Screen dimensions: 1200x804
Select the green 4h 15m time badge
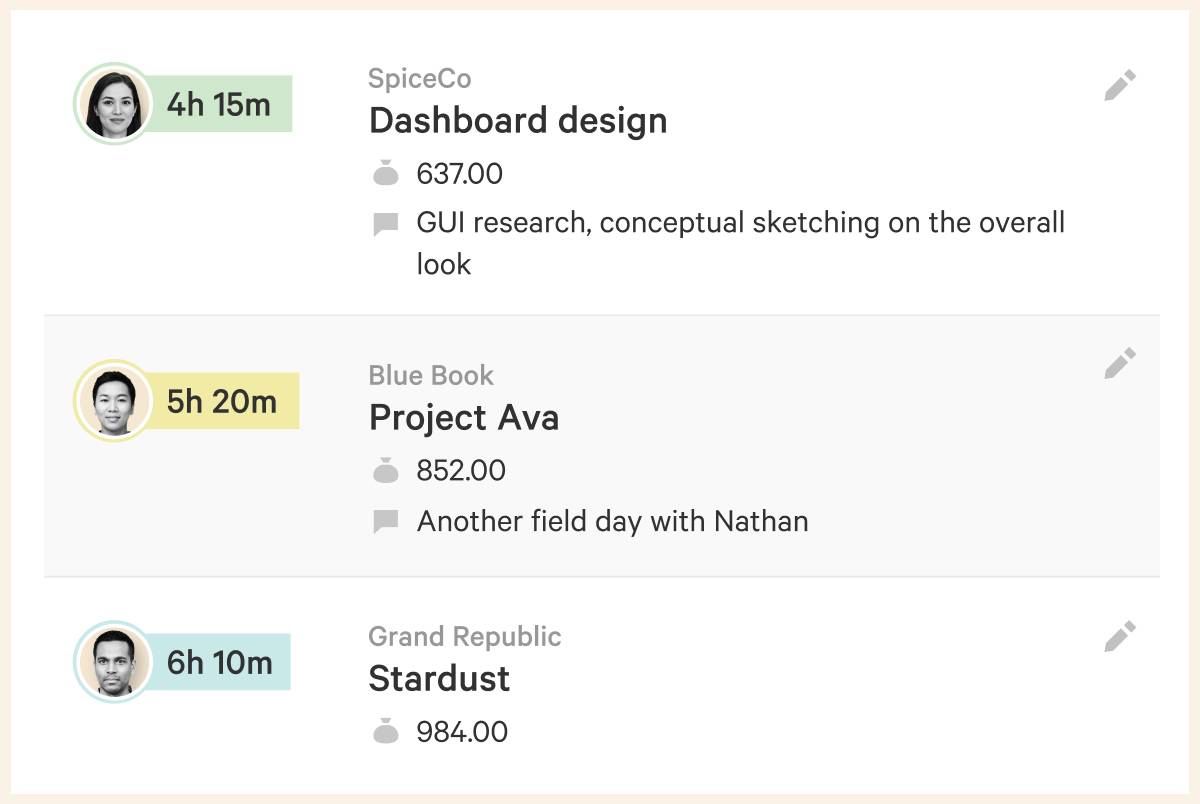point(220,104)
